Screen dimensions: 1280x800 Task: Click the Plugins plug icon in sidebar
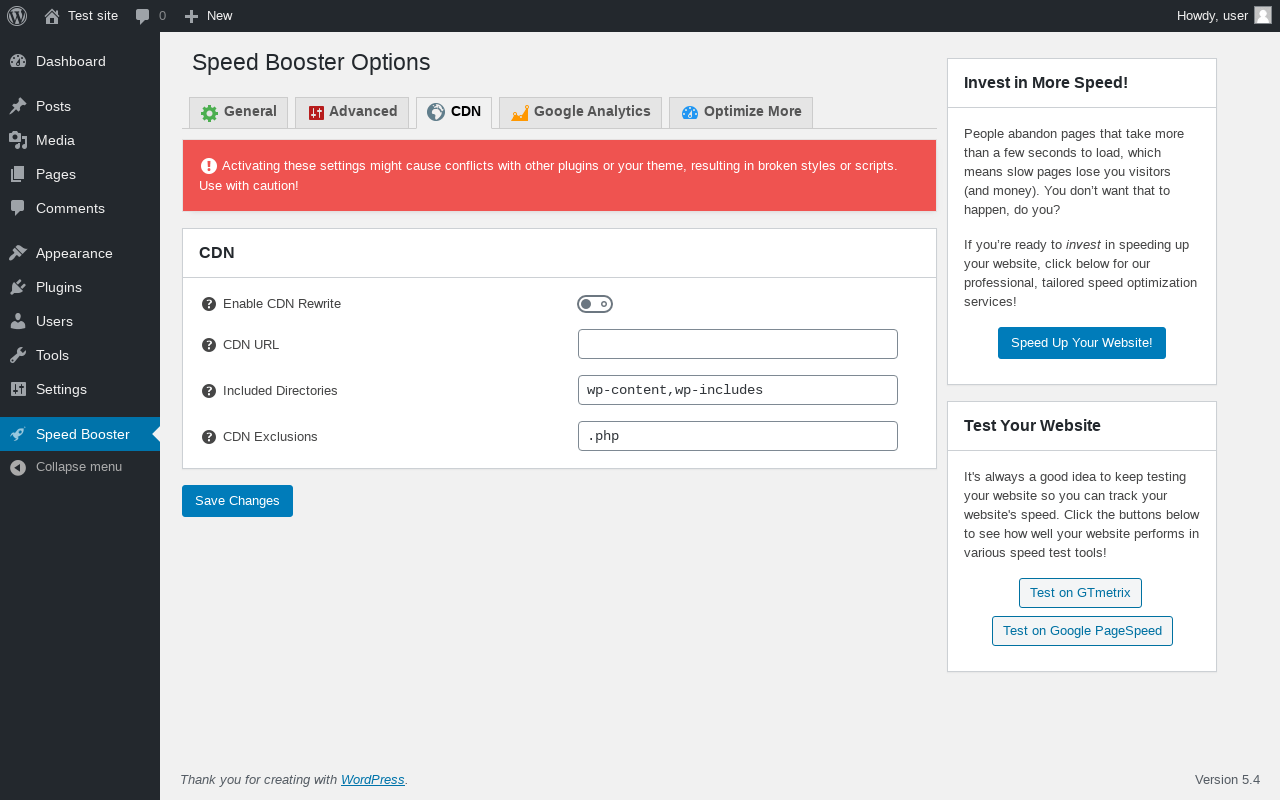[x=18, y=287]
